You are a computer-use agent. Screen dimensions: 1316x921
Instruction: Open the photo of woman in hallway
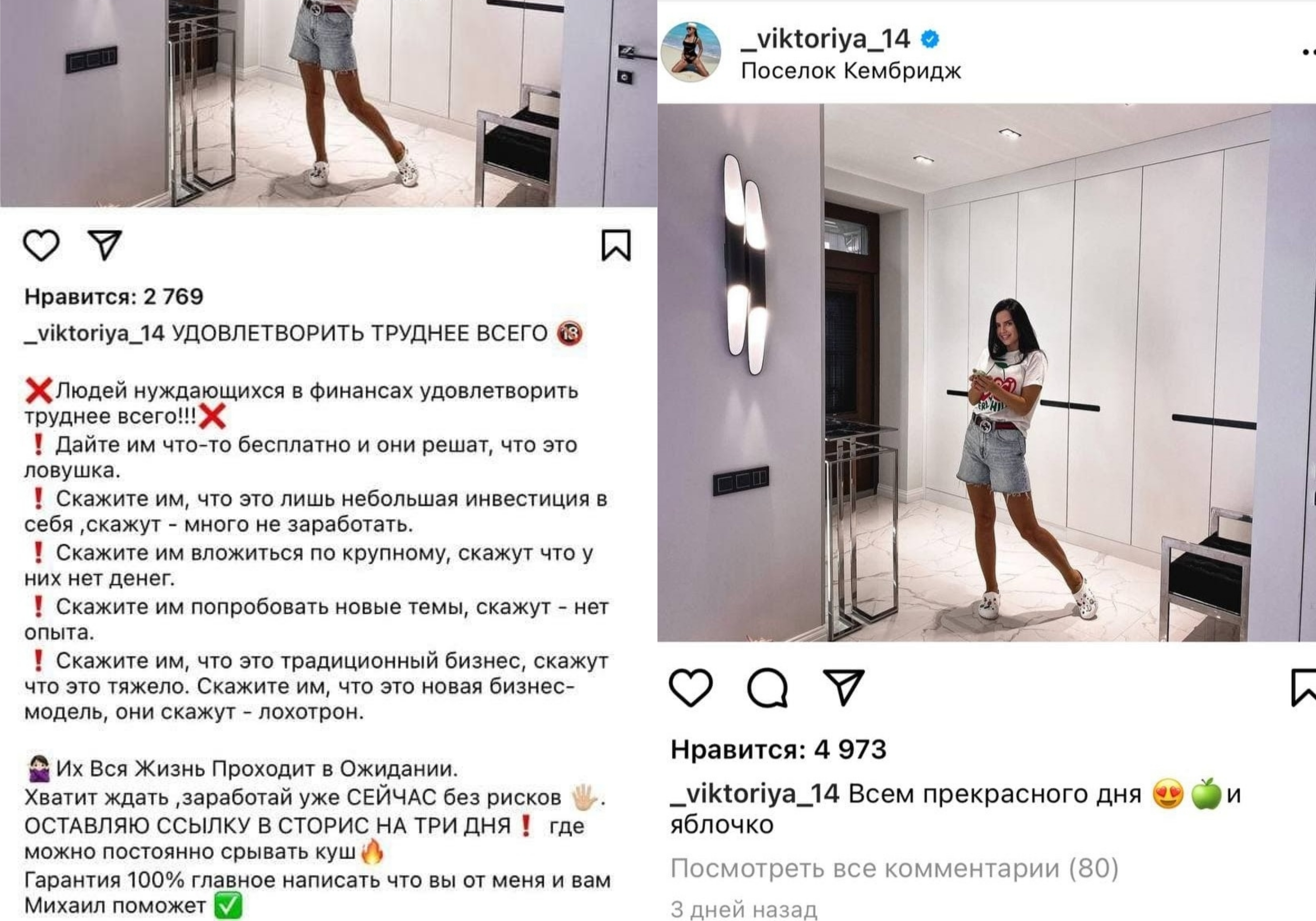click(x=986, y=373)
